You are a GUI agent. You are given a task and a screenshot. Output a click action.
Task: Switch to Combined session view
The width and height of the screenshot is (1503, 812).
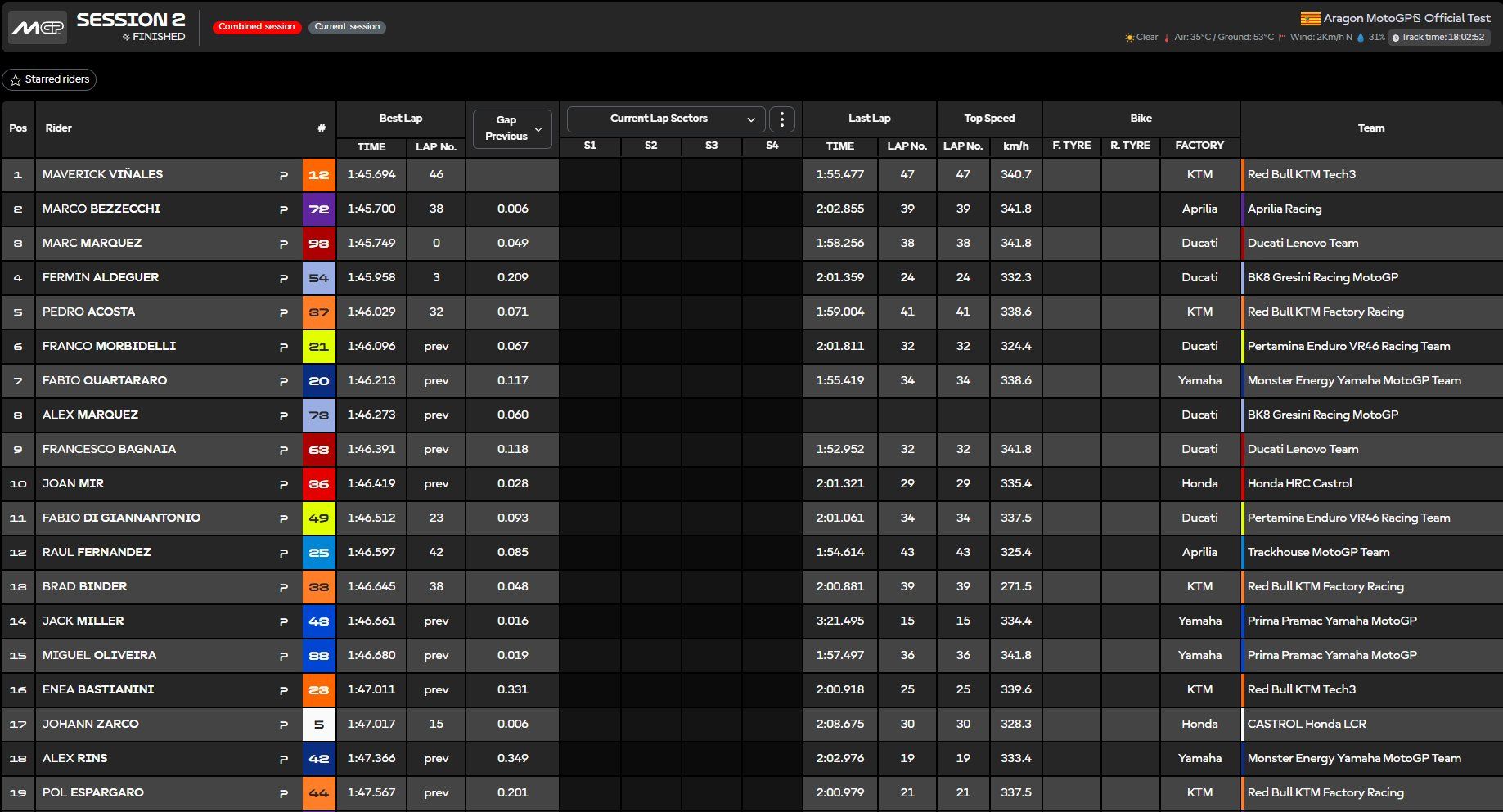(x=256, y=27)
